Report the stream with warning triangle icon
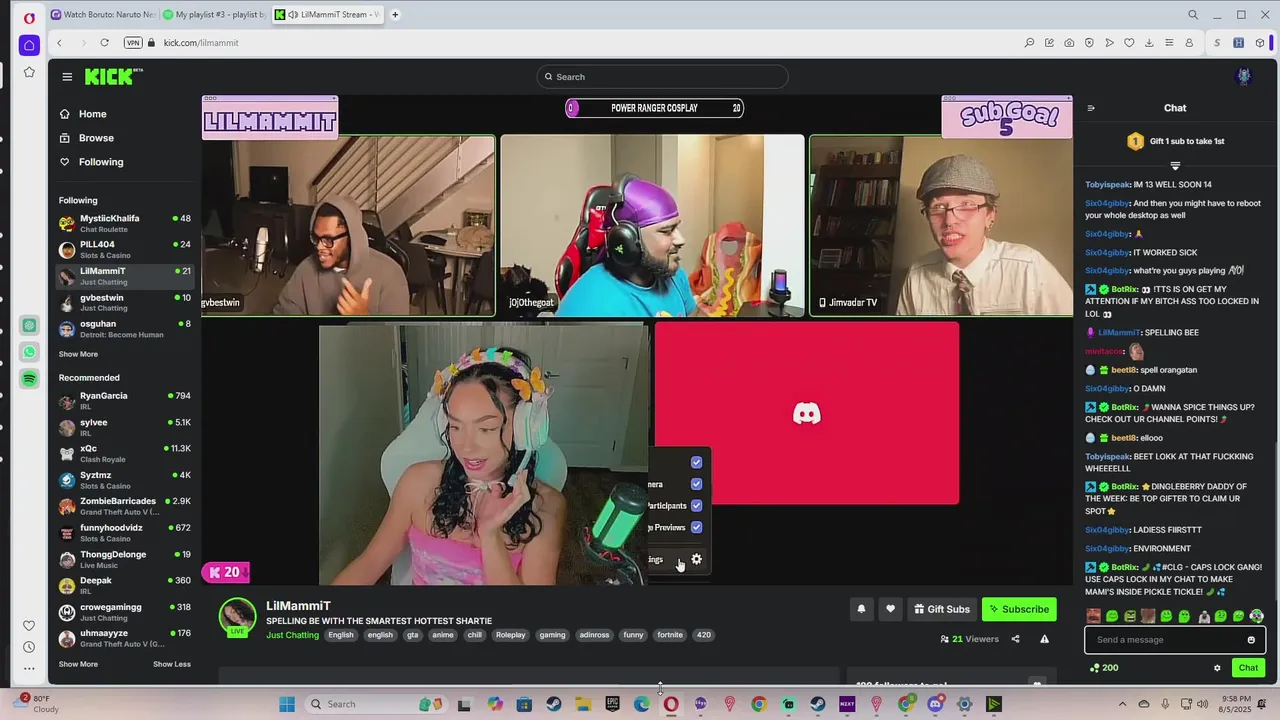This screenshot has height=720, width=1280. click(1044, 639)
